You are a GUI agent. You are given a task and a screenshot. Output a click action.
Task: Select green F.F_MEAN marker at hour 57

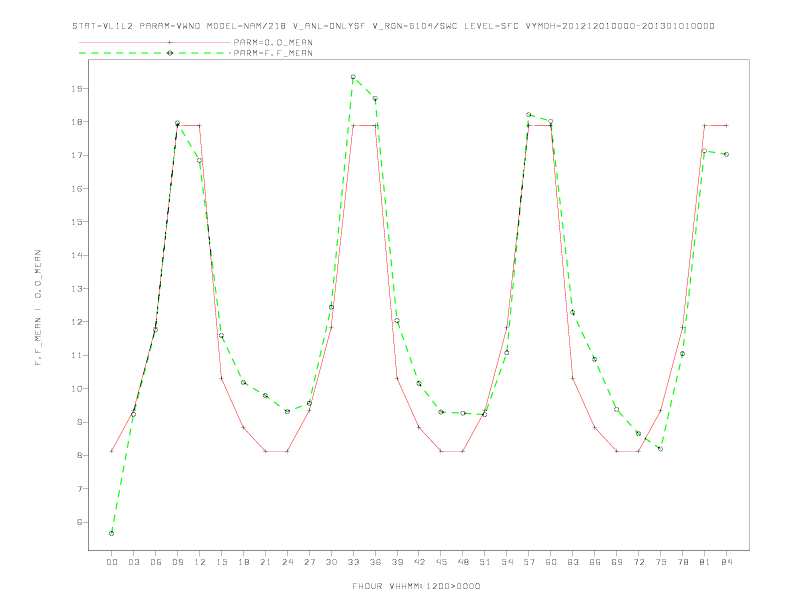(x=529, y=115)
